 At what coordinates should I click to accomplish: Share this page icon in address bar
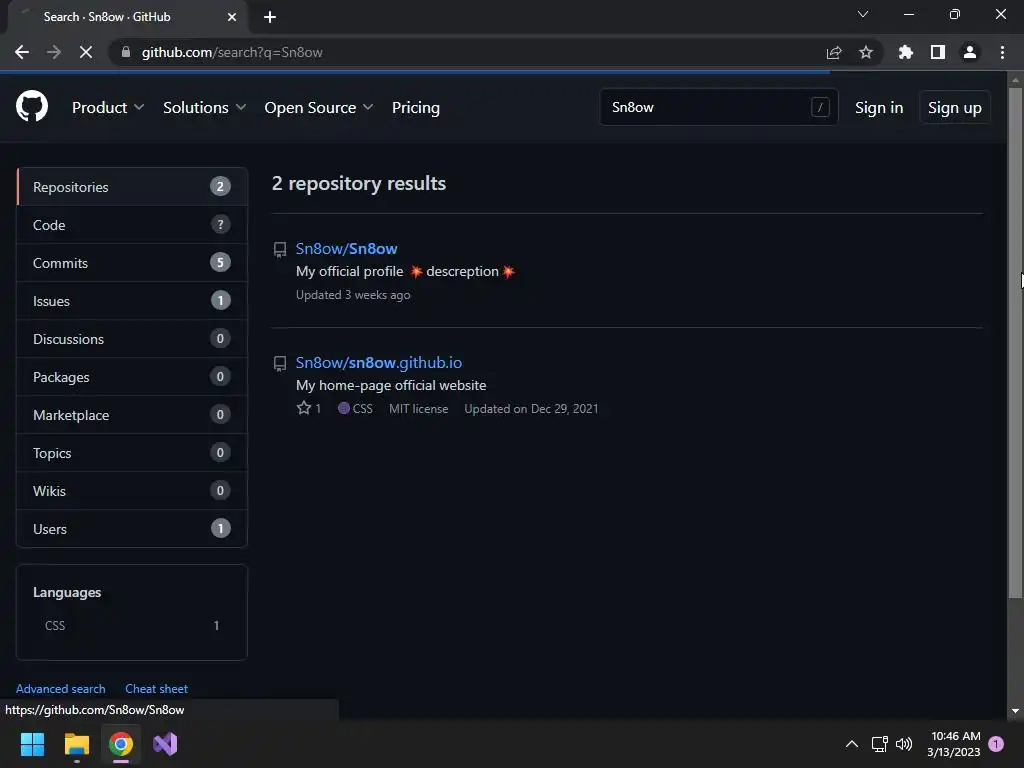[x=834, y=52]
